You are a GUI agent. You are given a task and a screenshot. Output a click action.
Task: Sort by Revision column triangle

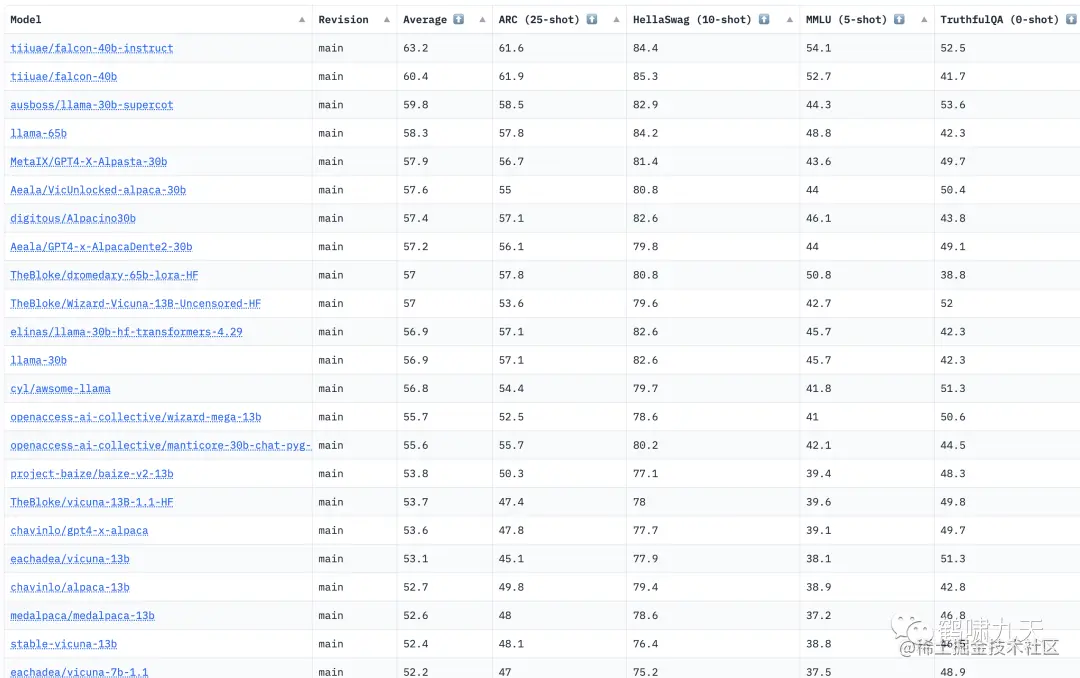(x=387, y=19)
